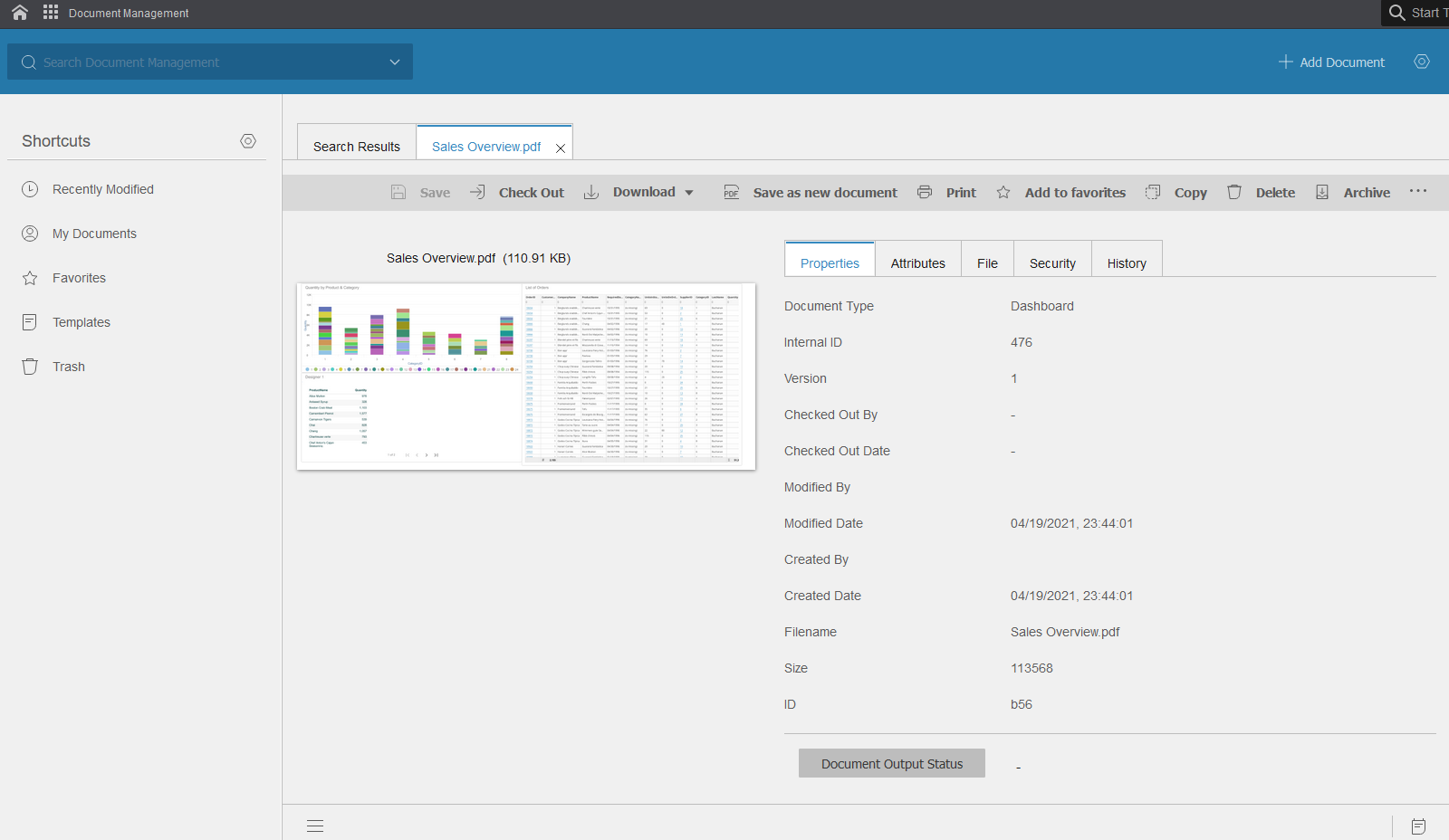Screen dimensions: 1449x840
Task: Switch to the Attributes tab
Action: pos(917,263)
